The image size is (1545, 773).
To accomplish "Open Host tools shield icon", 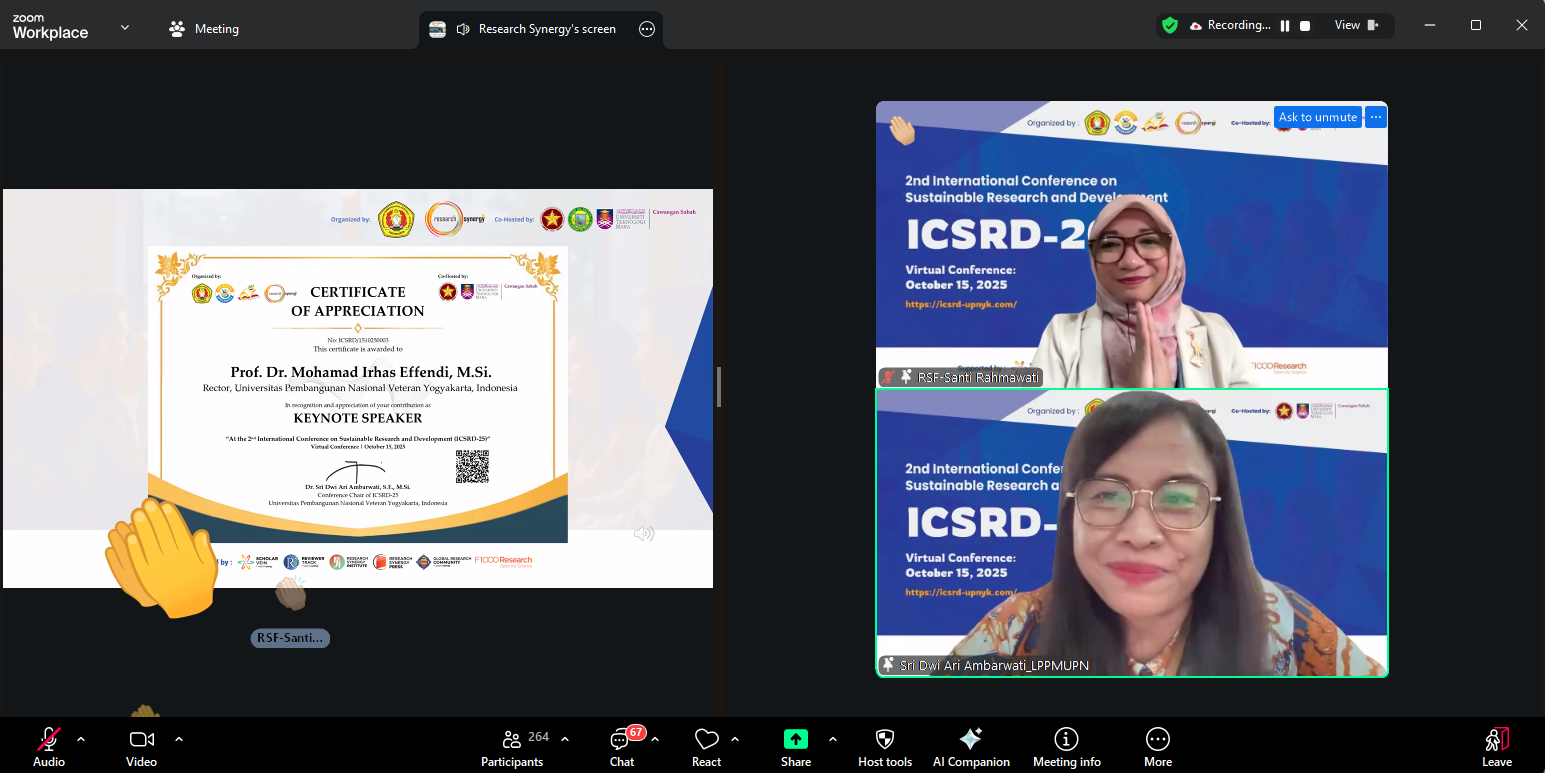I will pyautogui.click(x=884, y=745).
